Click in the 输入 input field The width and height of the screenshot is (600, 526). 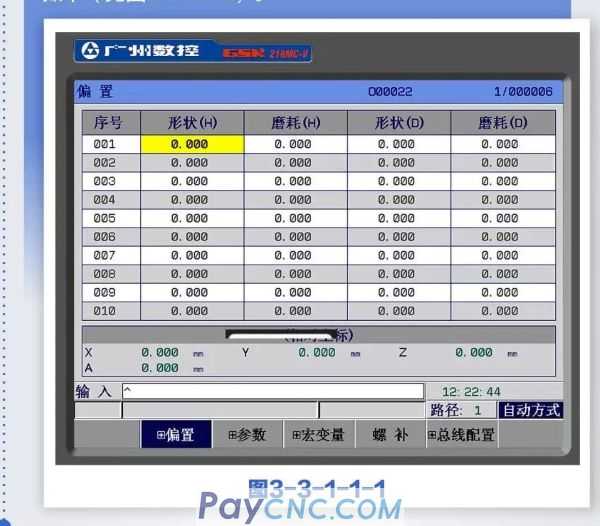[273, 391]
